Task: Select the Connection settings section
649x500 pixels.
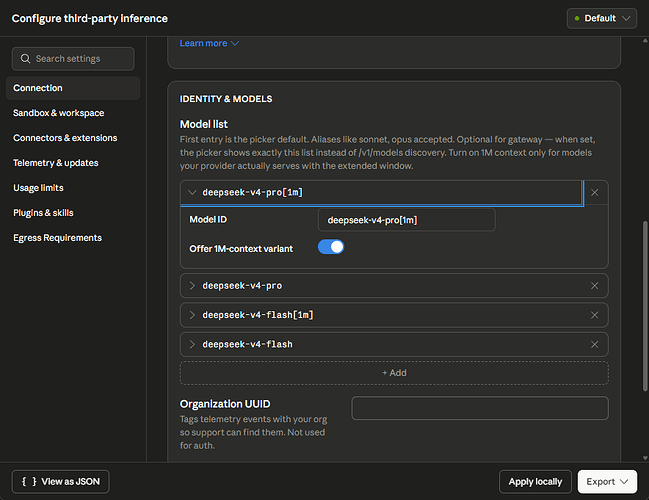Action: point(73,88)
